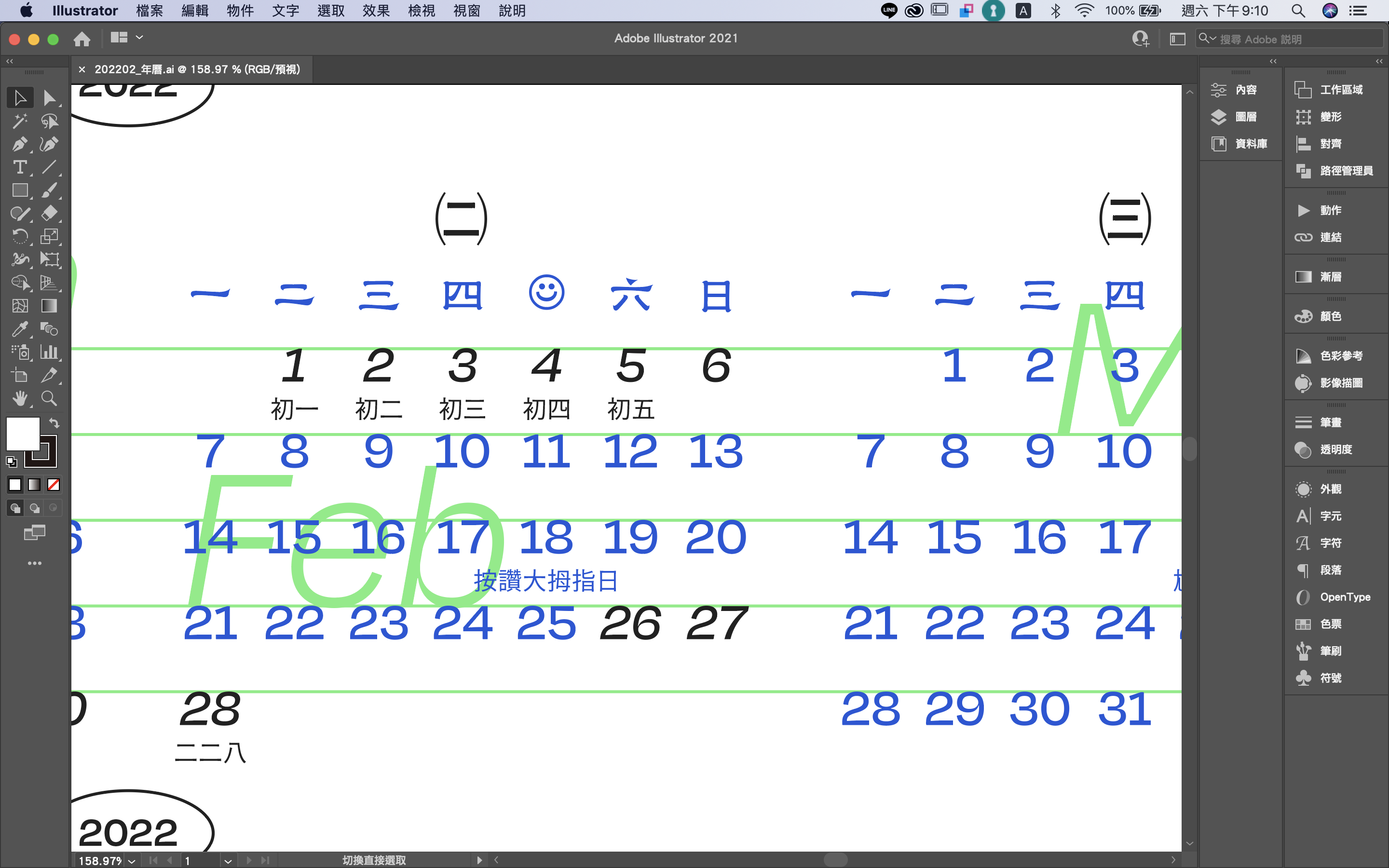Change screen mode

pos(34,533)
